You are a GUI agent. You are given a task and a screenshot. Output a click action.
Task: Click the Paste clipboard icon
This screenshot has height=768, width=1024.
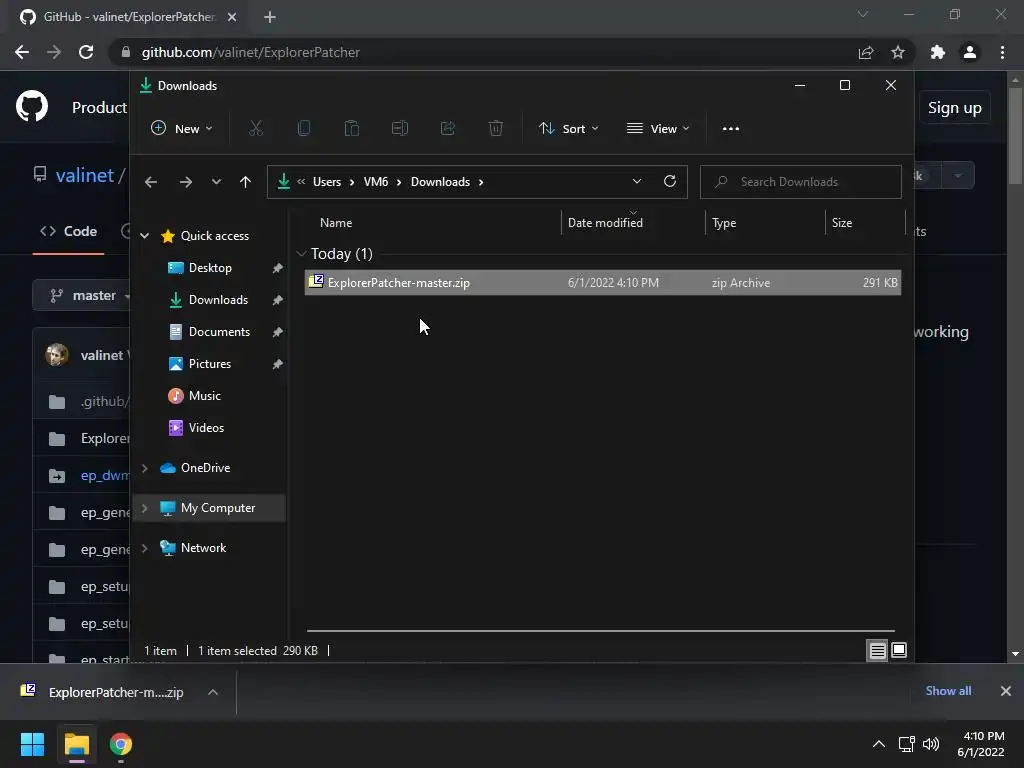(x=351, y=129)
